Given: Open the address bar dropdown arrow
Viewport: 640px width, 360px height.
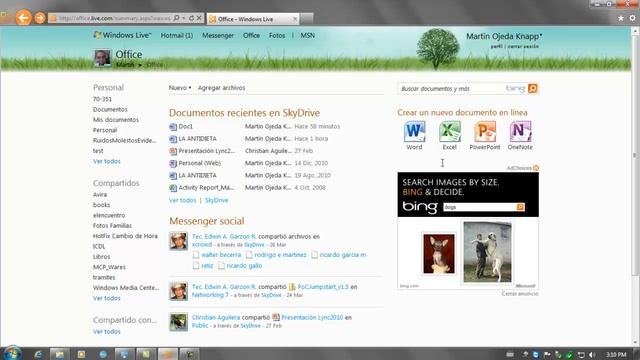Looking at the screenshot, I should (184, 18).
